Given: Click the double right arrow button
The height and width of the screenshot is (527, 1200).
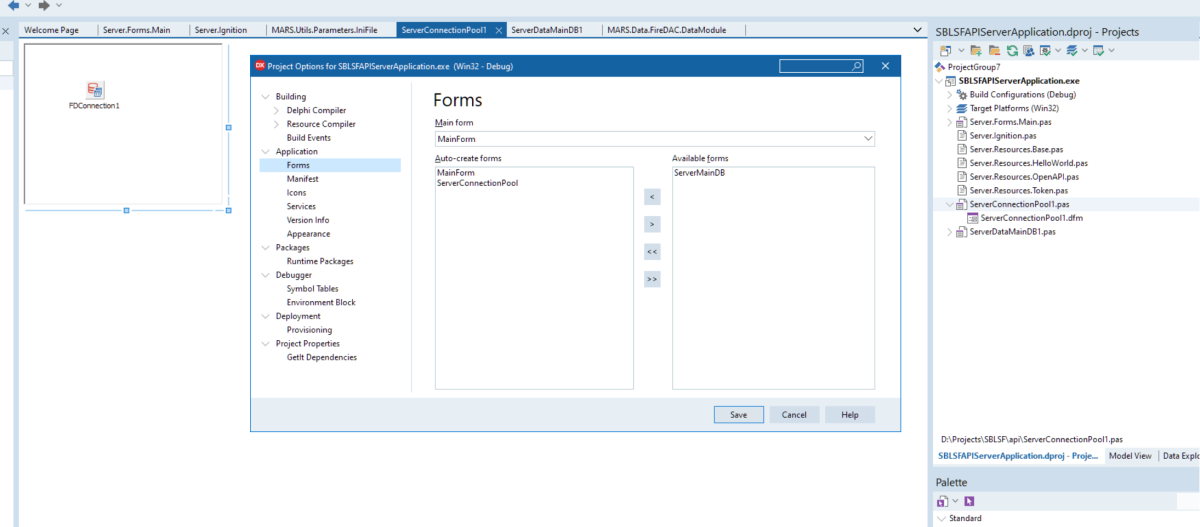Looking at the screenshot, I should pos(652,279).
